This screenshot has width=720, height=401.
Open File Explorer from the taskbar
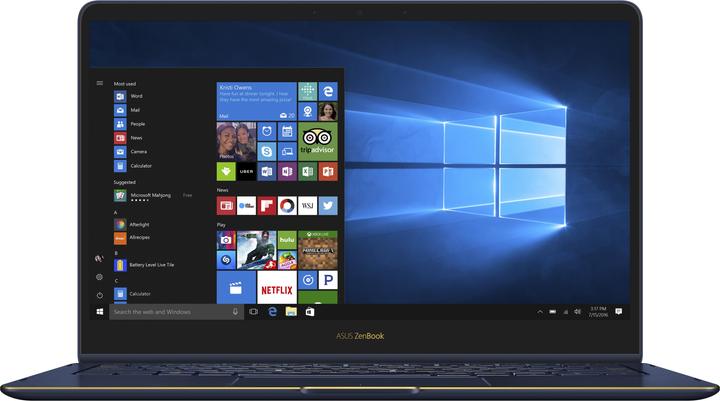tap(291, 312)
